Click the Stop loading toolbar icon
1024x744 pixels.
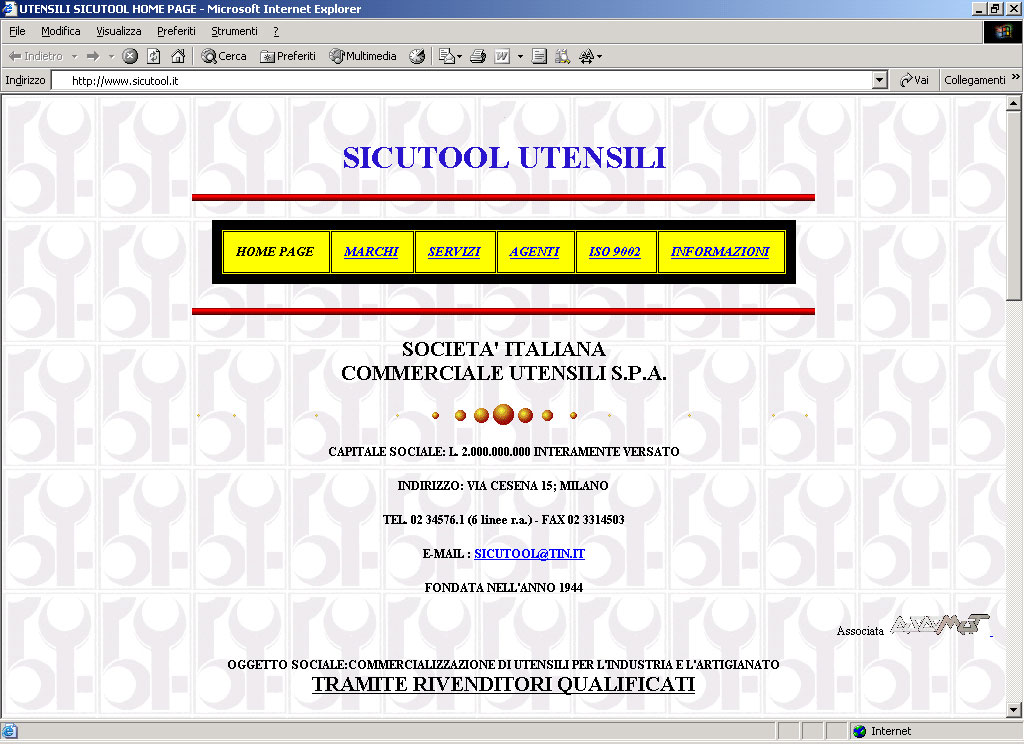coord(129,56)
